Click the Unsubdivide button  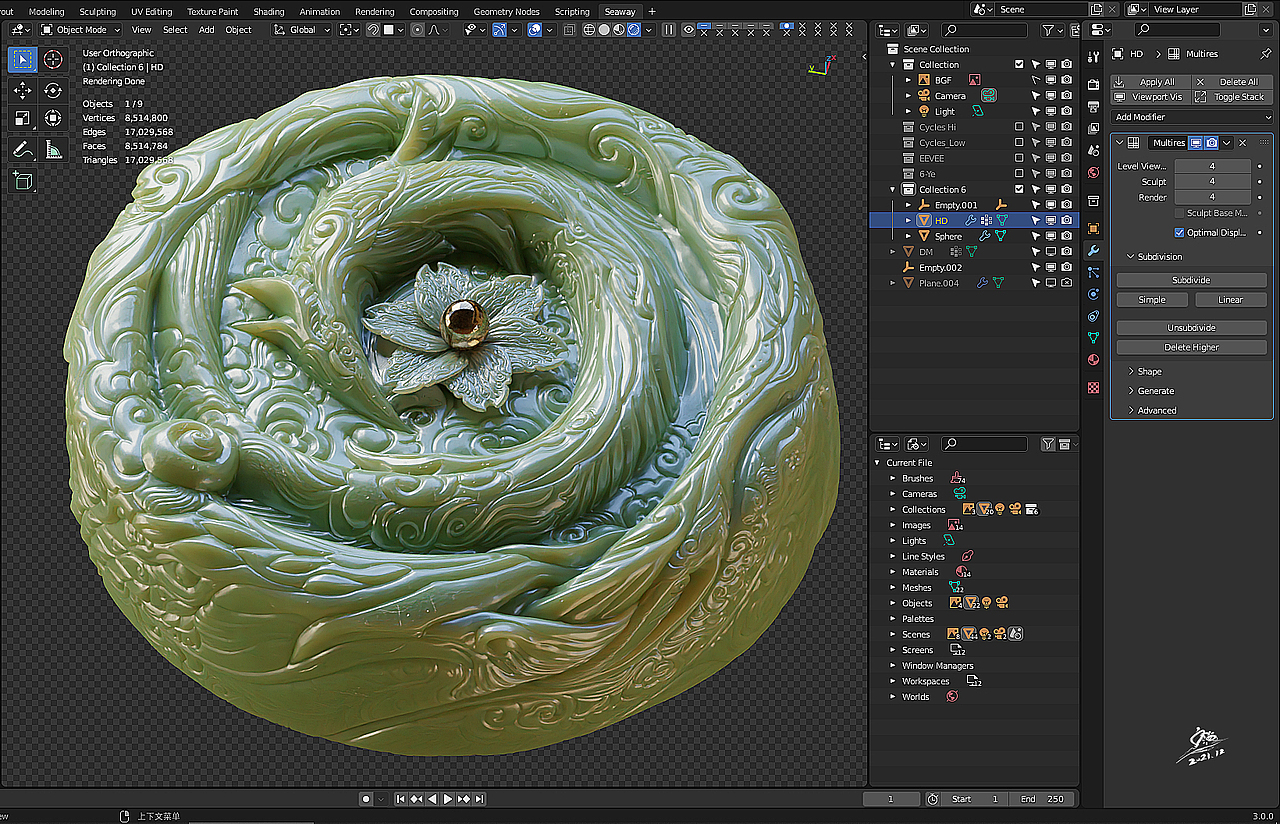[1191, 328]
